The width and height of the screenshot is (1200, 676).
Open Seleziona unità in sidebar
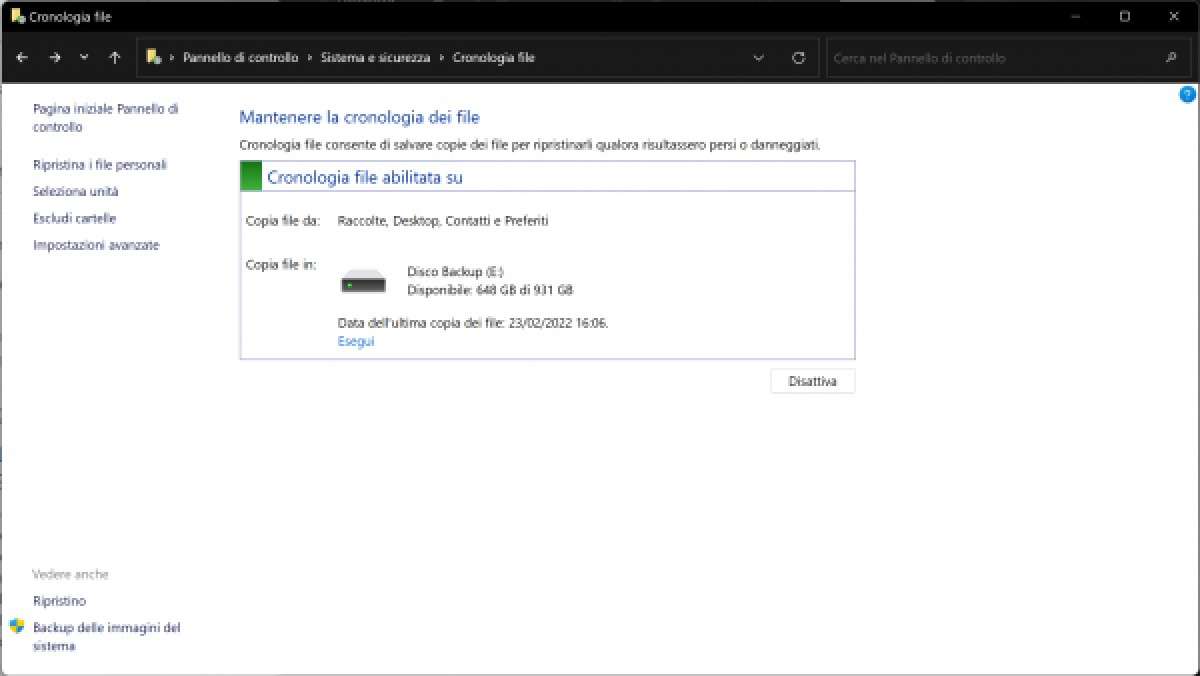click(76, 192)
